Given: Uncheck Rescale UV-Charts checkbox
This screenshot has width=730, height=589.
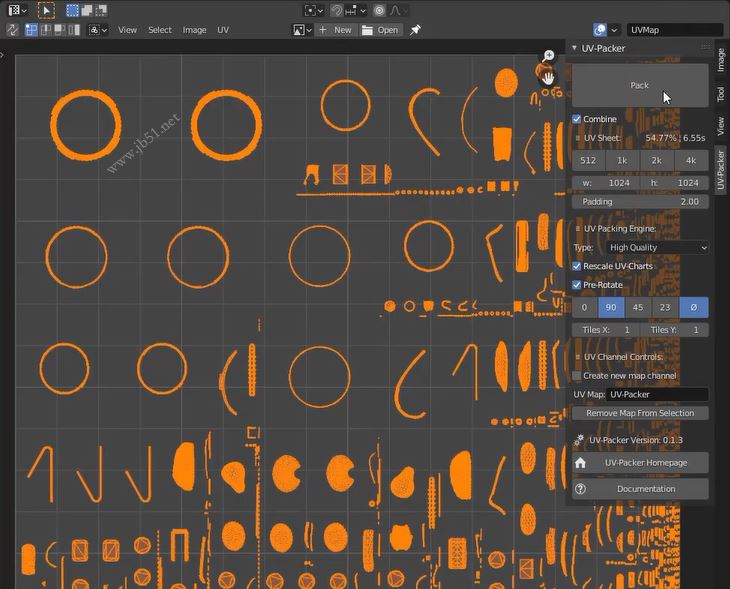Looking at the screenshot, I should (x=577, y=266).
